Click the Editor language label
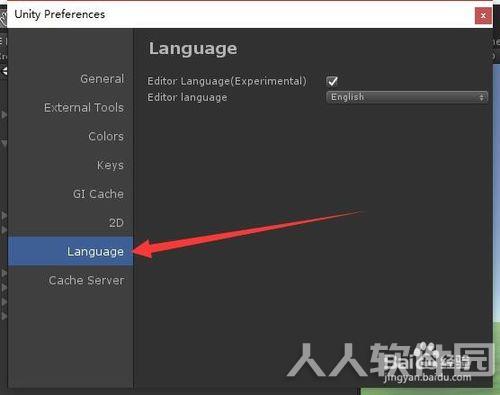The width and height of the screenshot is (500, 395). click(x=187, y=97)
